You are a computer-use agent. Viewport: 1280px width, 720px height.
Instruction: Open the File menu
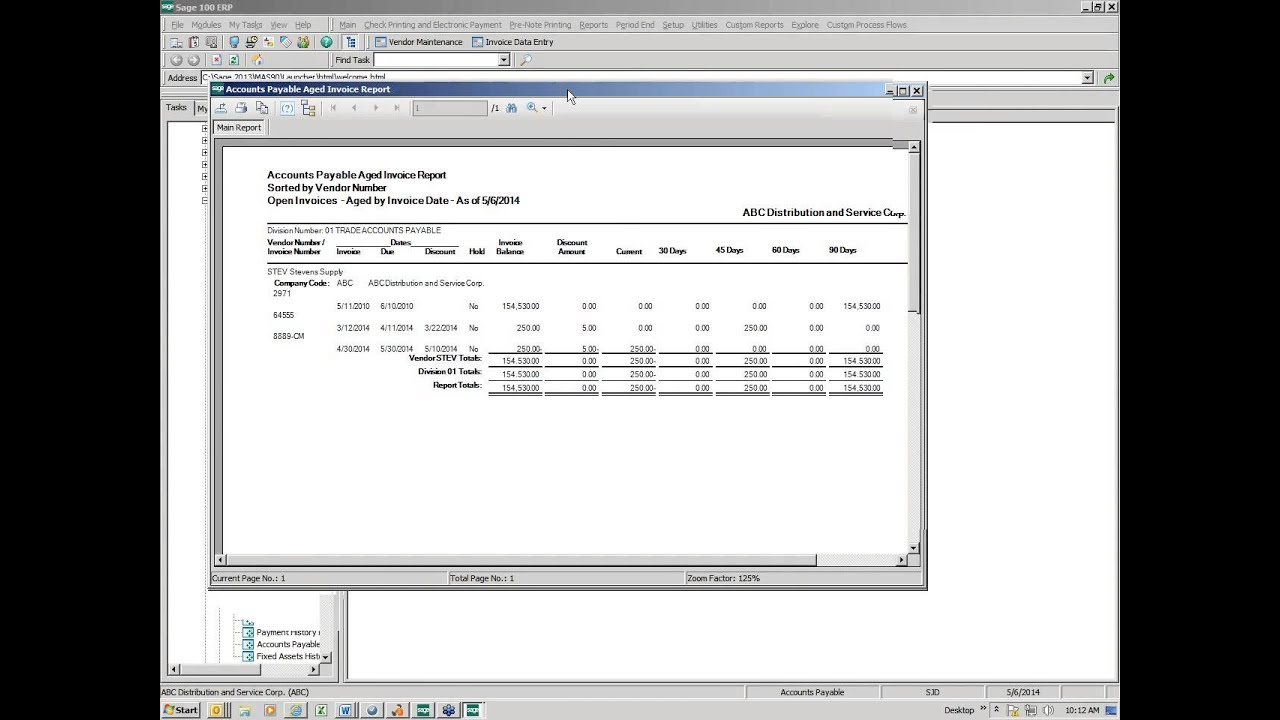(x=177, y=25)
